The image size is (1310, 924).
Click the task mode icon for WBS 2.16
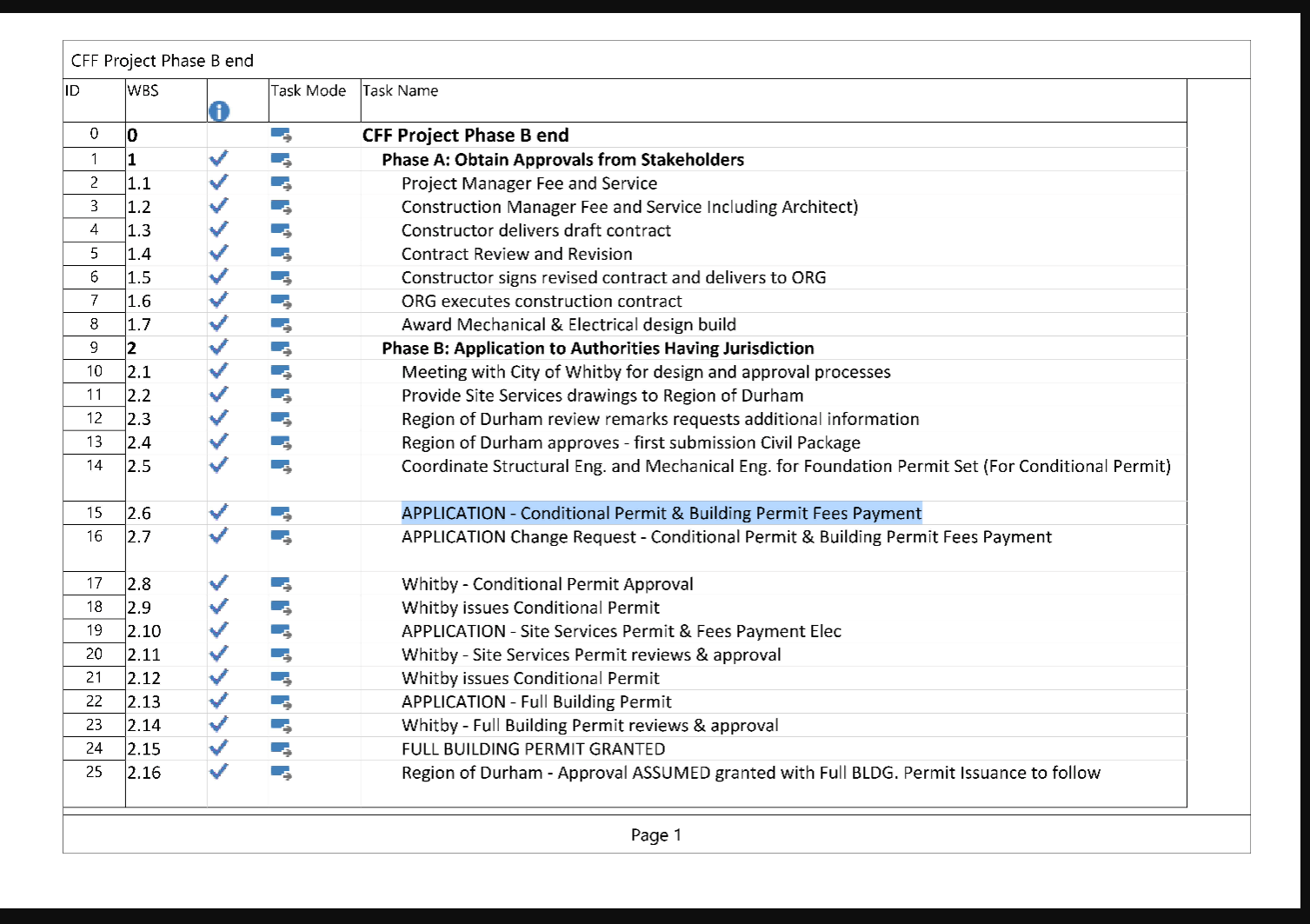pos(281,772)
